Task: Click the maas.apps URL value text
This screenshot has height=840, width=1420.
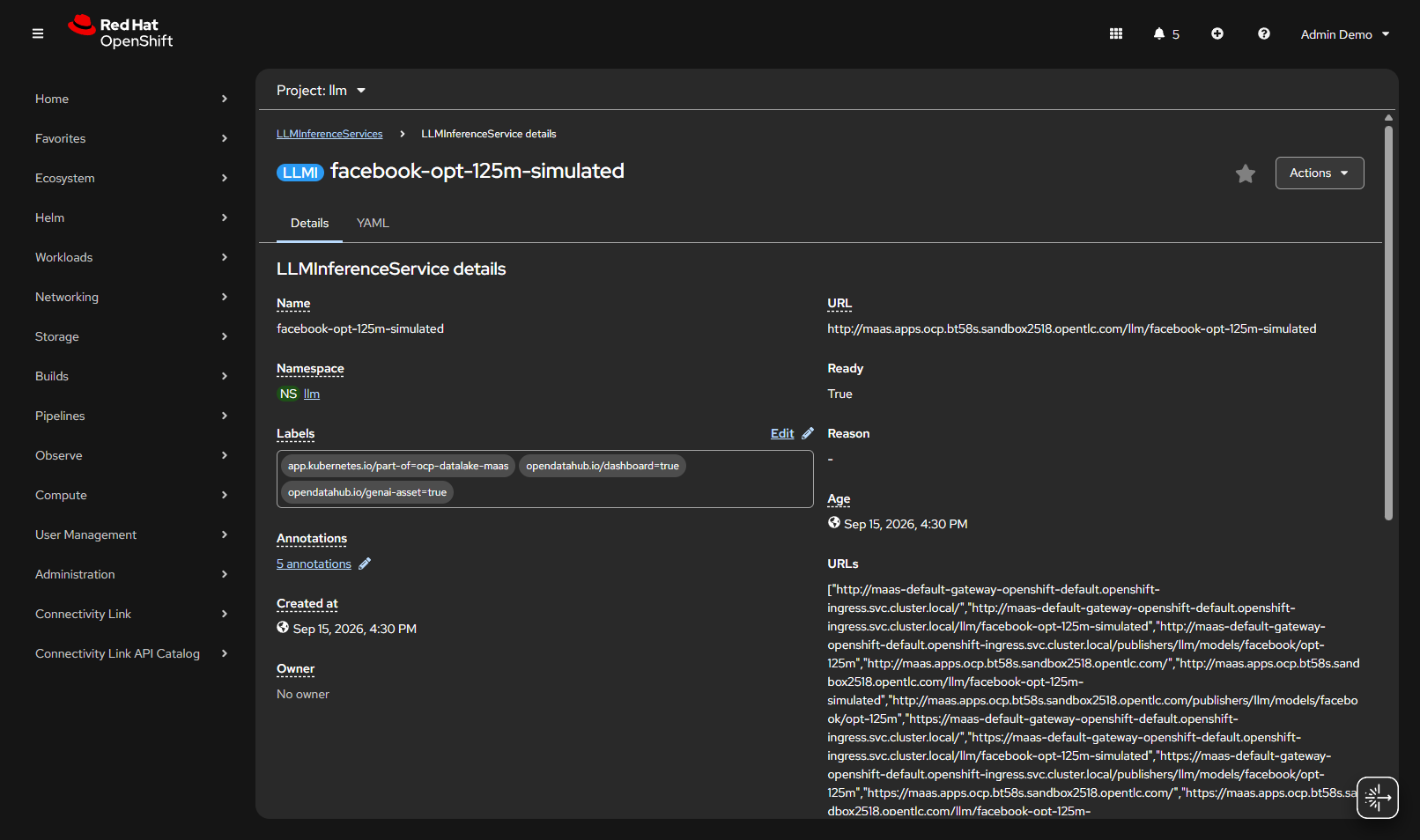Action: tap(1072, 328)
